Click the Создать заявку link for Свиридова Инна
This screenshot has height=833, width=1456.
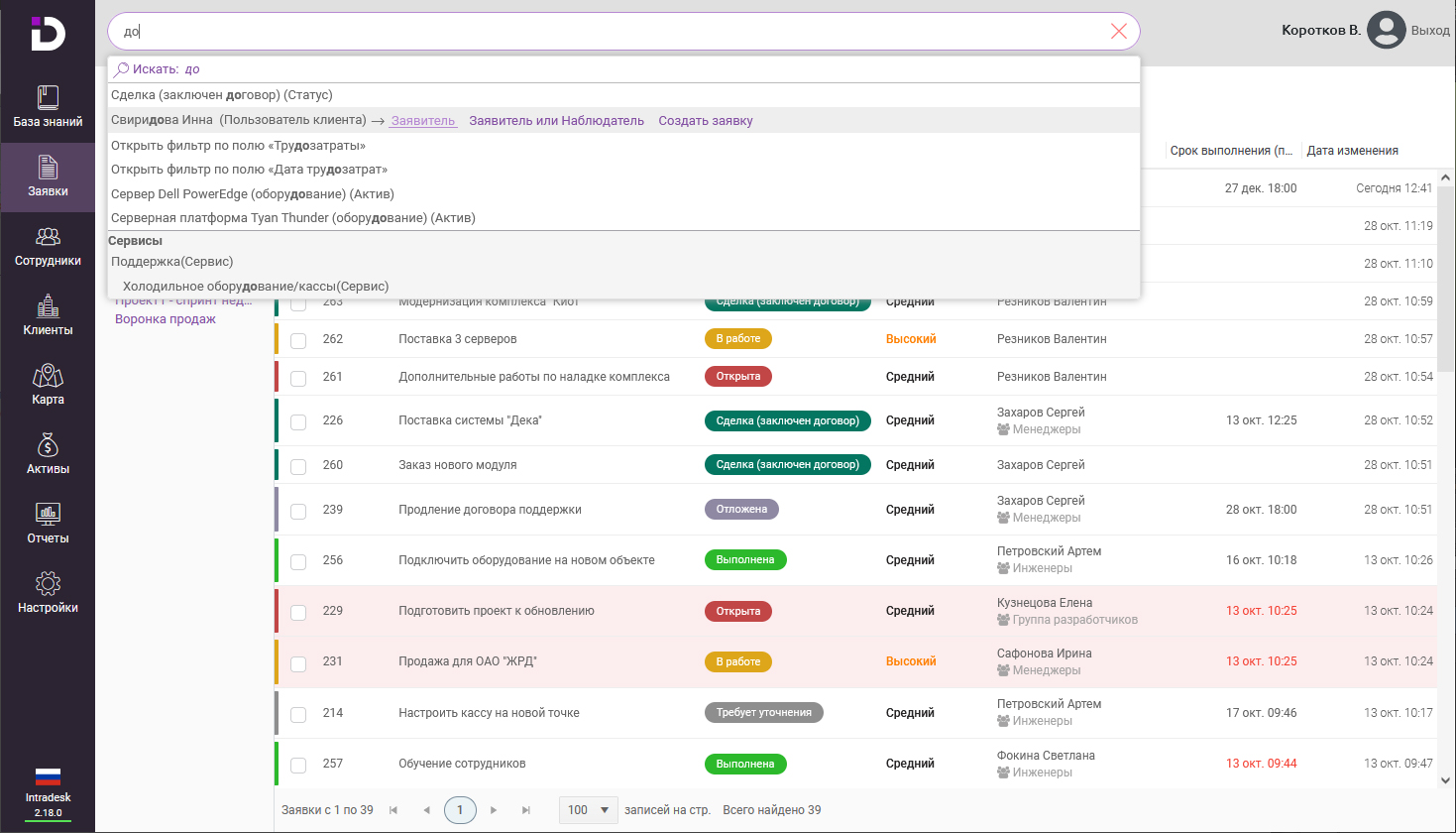pyautogui.click(x=706, y=119)
